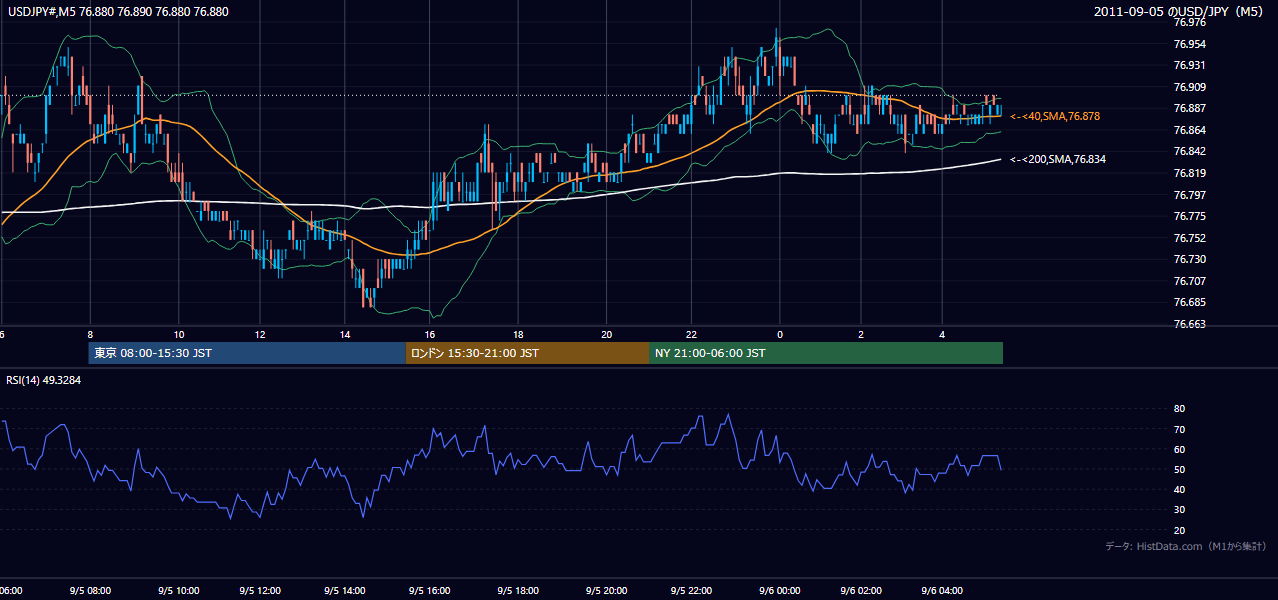Click RSI axis level 80
This screenshot has width=1278, height=600.
(1179, 409)
